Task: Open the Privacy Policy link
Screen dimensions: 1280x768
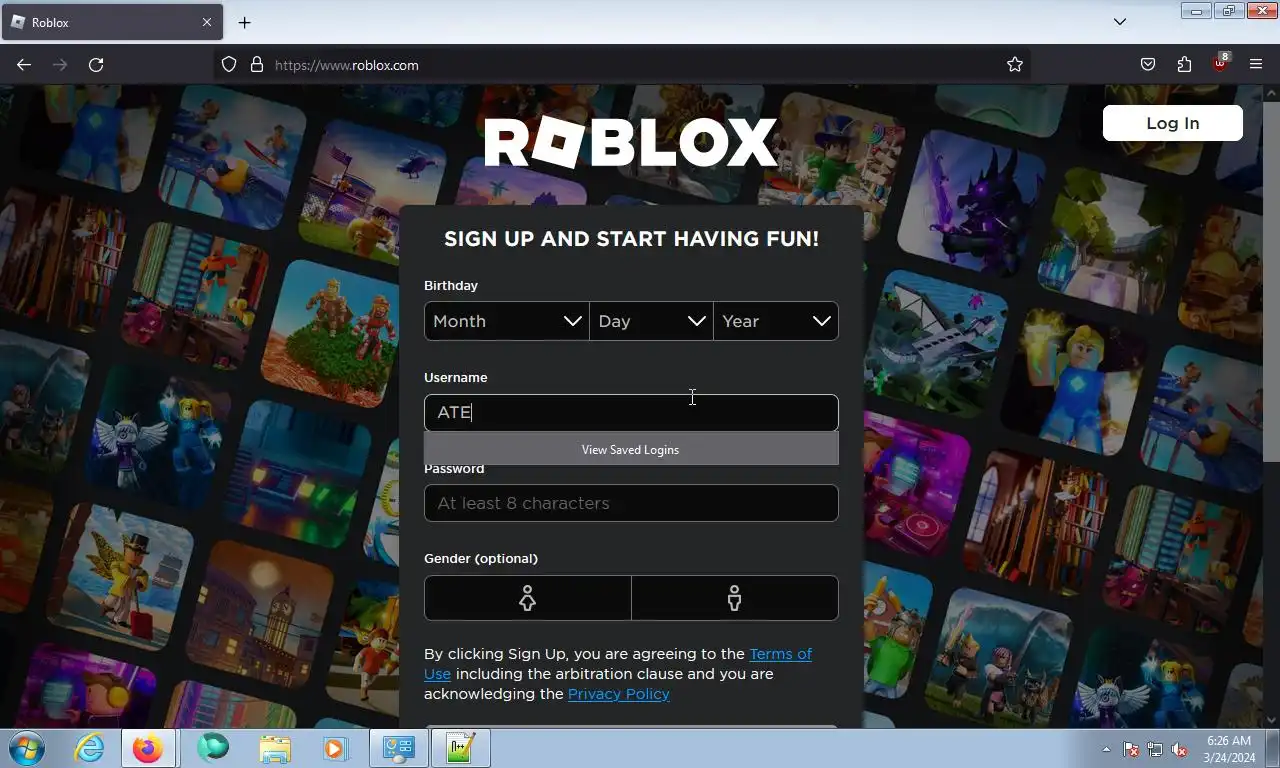Action: 619,694
